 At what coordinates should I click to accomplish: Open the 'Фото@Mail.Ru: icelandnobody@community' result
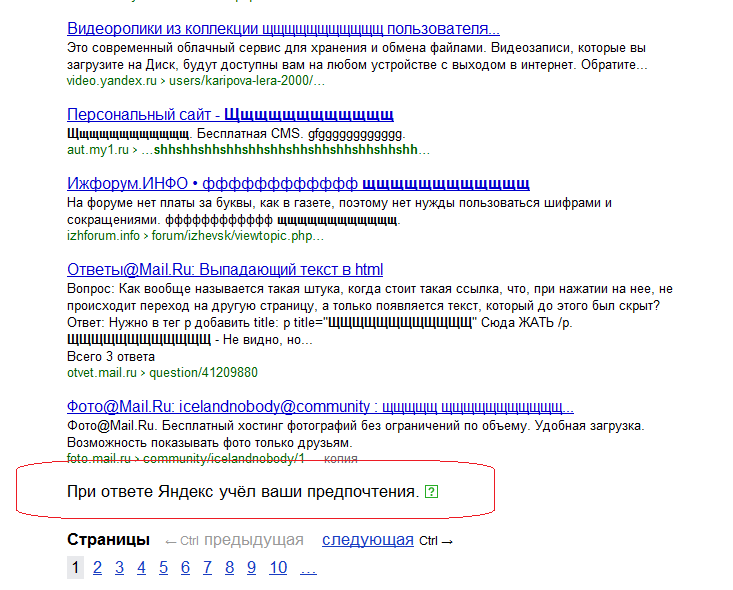(320, 406)
